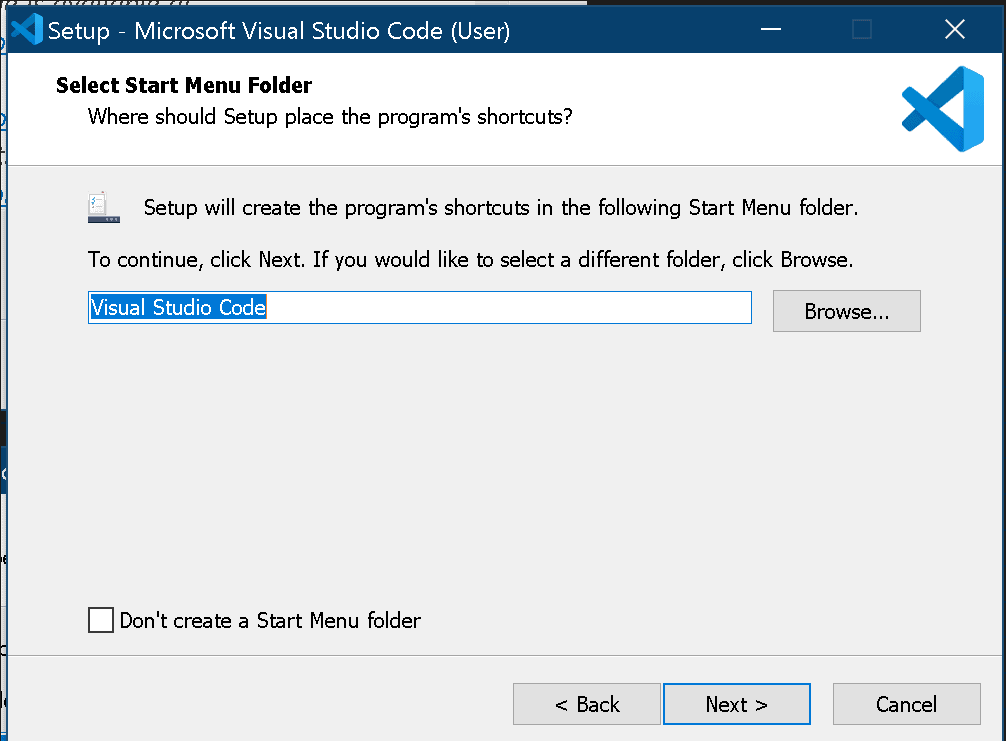Click the "Don't create a Start Menu folder" label

tap(270, 620)
